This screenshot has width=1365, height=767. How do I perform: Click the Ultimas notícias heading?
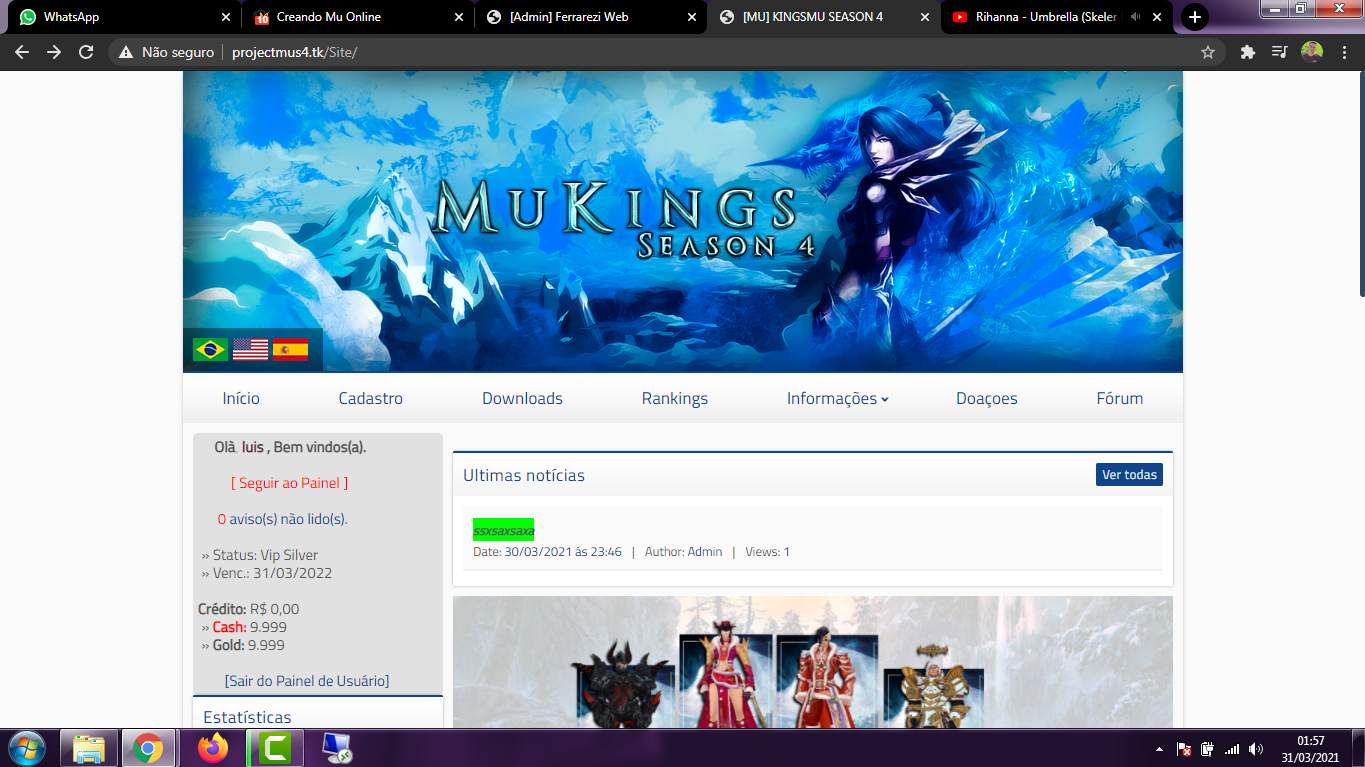click(x=524, y=475)
